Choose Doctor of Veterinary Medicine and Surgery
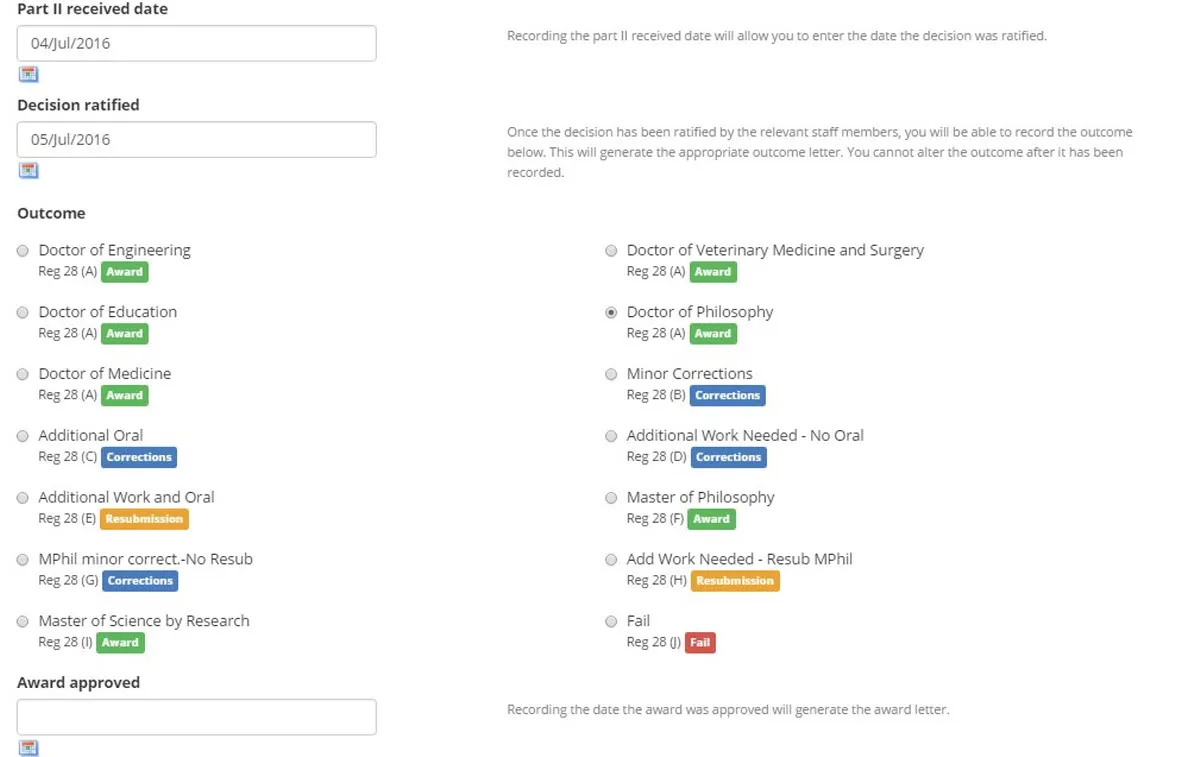 point(611,250)
